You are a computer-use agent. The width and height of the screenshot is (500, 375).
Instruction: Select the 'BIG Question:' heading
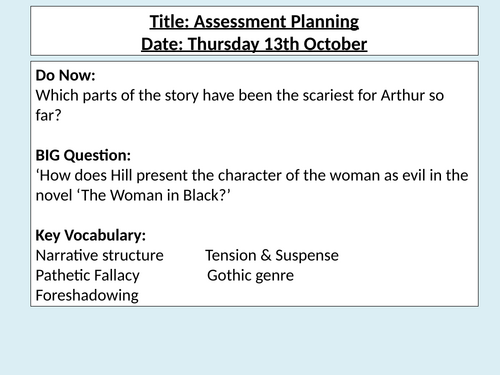click(x=83, y=156)
